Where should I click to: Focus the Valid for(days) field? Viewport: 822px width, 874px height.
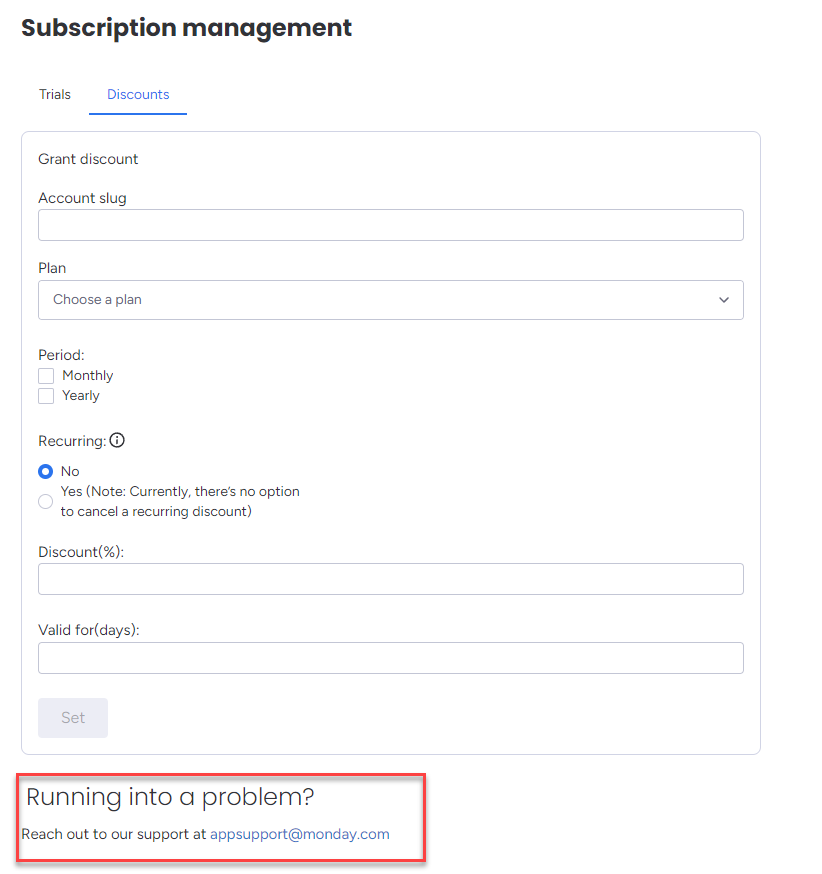coord(391,658)
